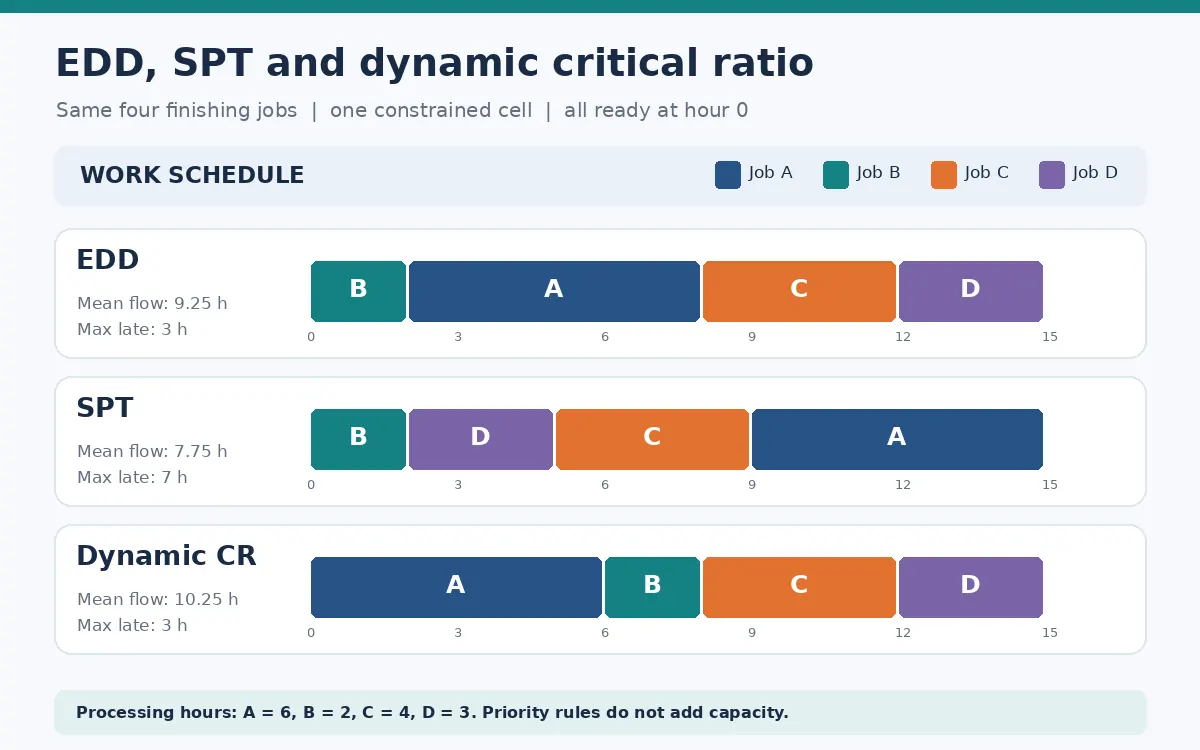Click 'Max late: 3 h' under Dynamic CR
The width and height of the screenshot is (1200, 750).
coord(132,626)
